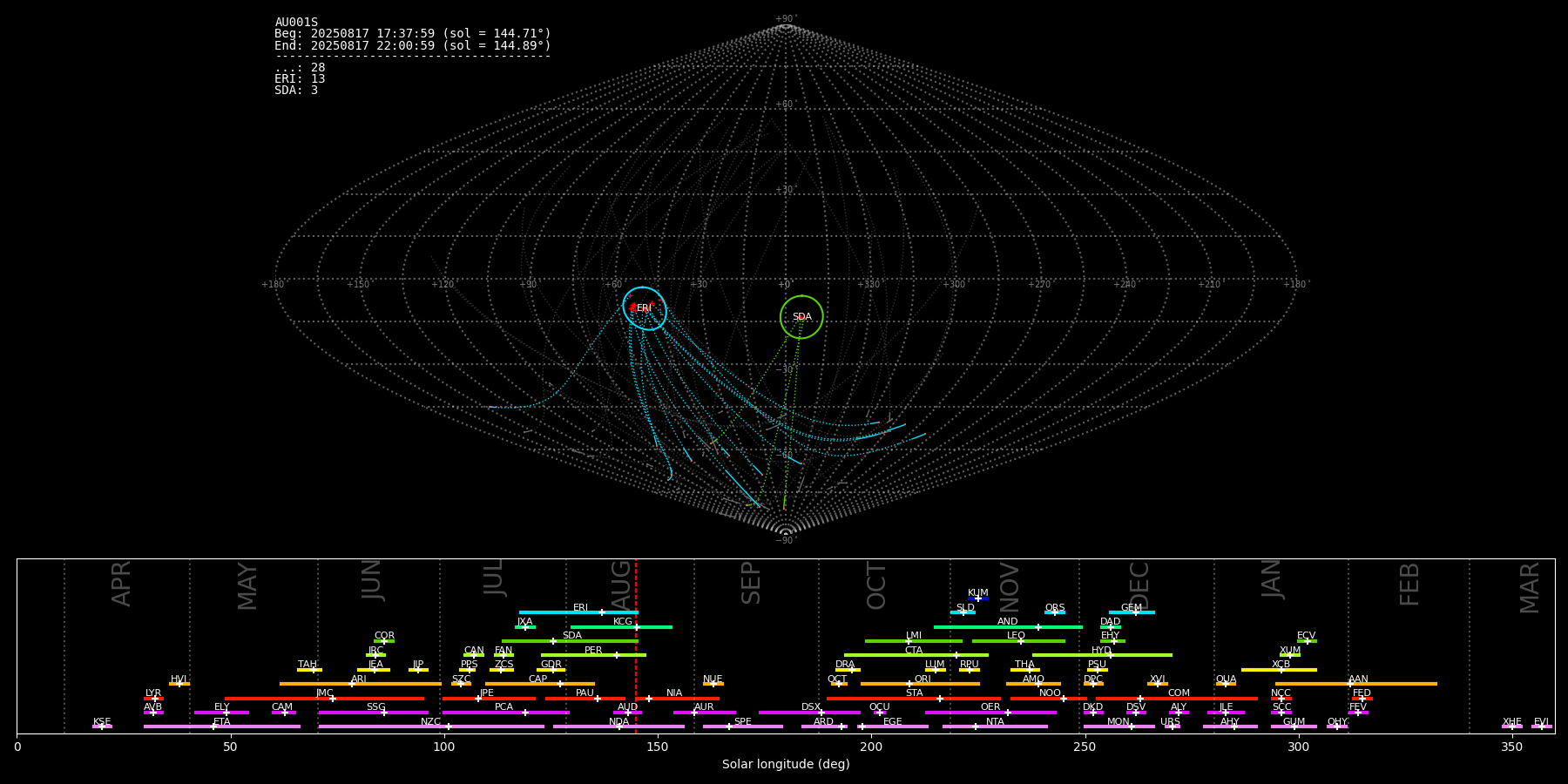This screenshot has height=784, width=1568.
Task: Select the ECV shower marker
Action: tap(1307, 641)
